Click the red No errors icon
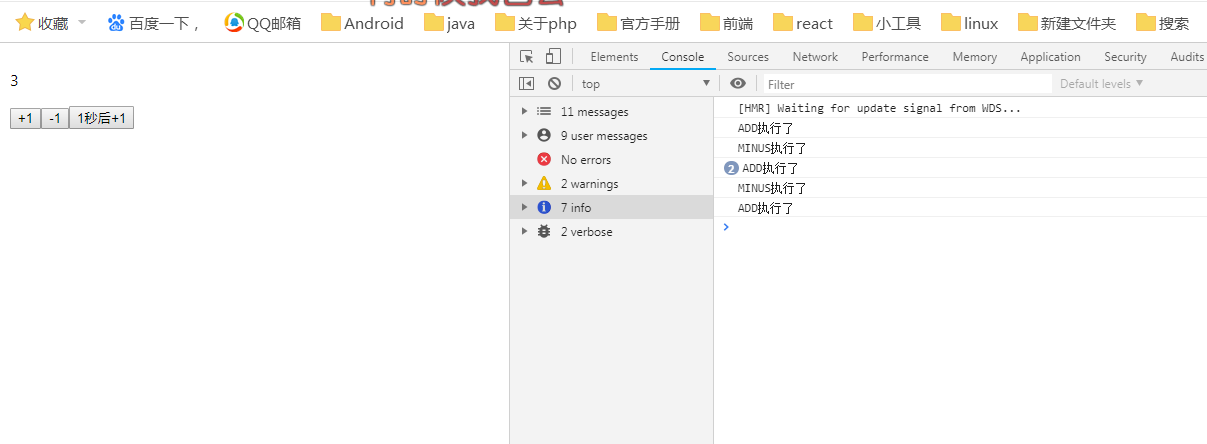1207x444 pixels. click(x=544, y=159)
